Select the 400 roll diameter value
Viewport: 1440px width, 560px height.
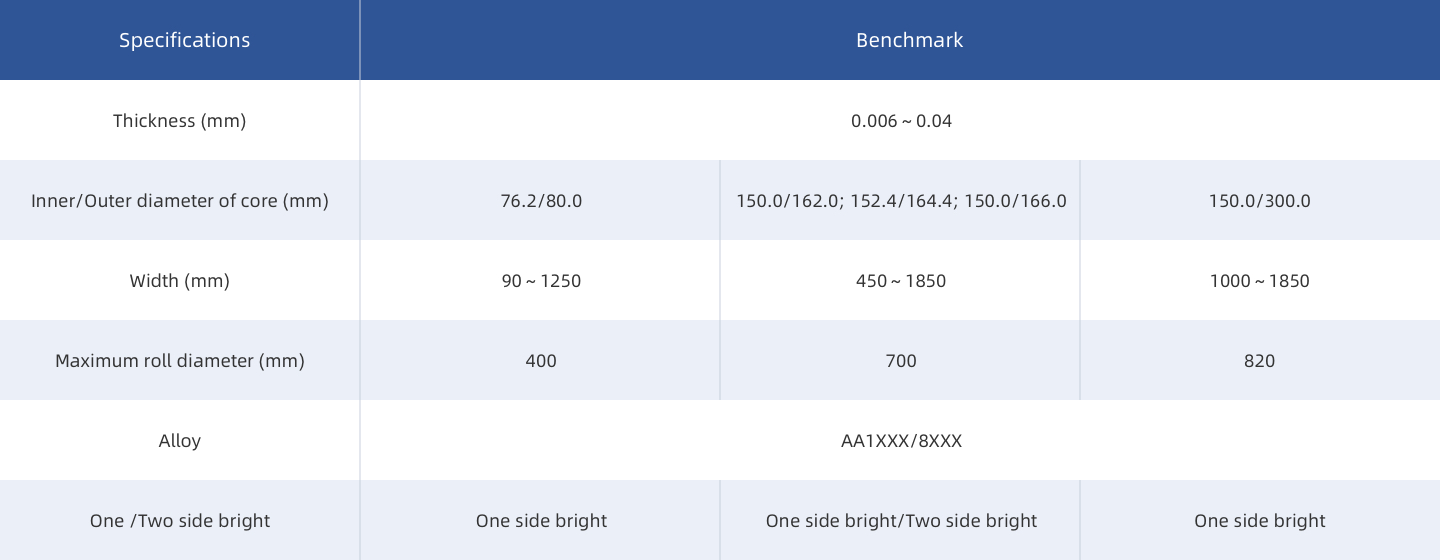[x=541, y=361]
